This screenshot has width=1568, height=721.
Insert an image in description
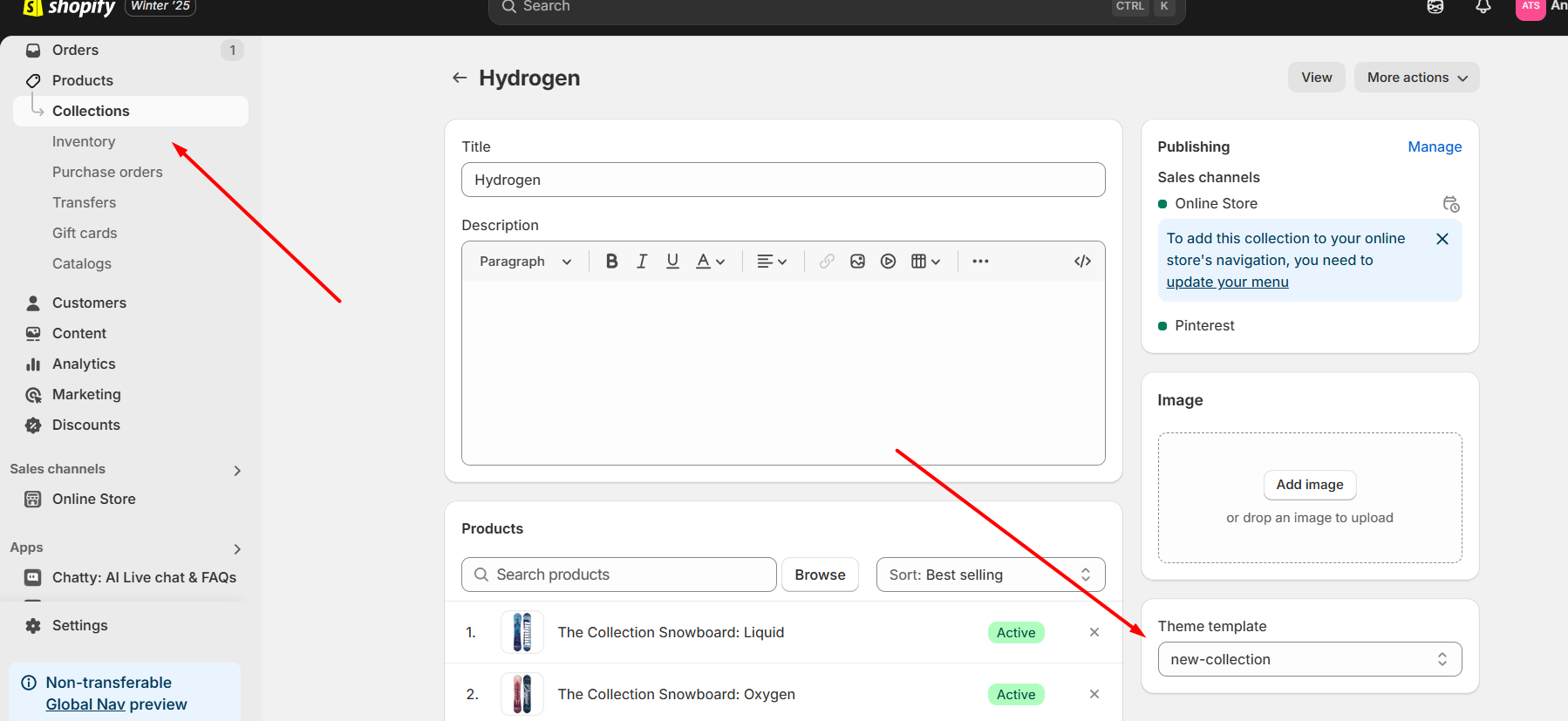(x=857, y=261)
